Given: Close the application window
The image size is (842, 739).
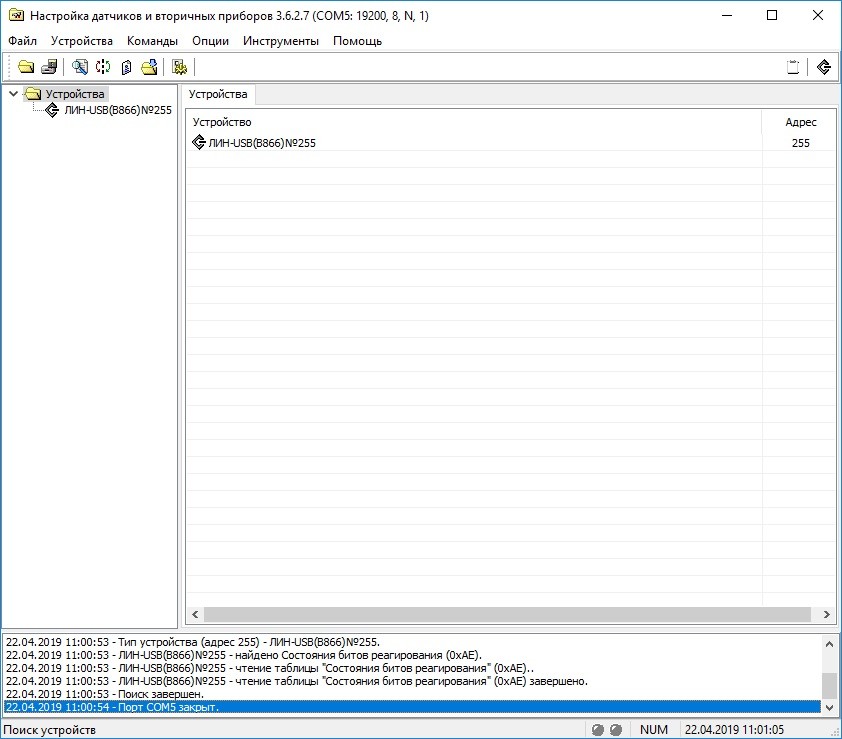Looking at the screenshot, I should pyautogui.click(x=818, y=16).
